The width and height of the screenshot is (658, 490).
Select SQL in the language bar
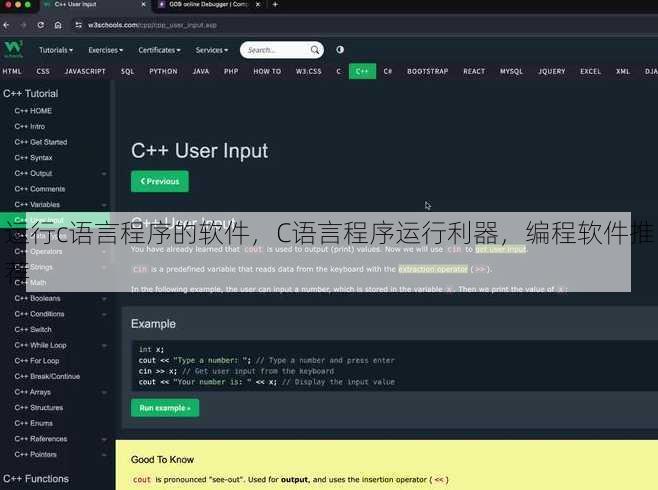tap(128, 71)
